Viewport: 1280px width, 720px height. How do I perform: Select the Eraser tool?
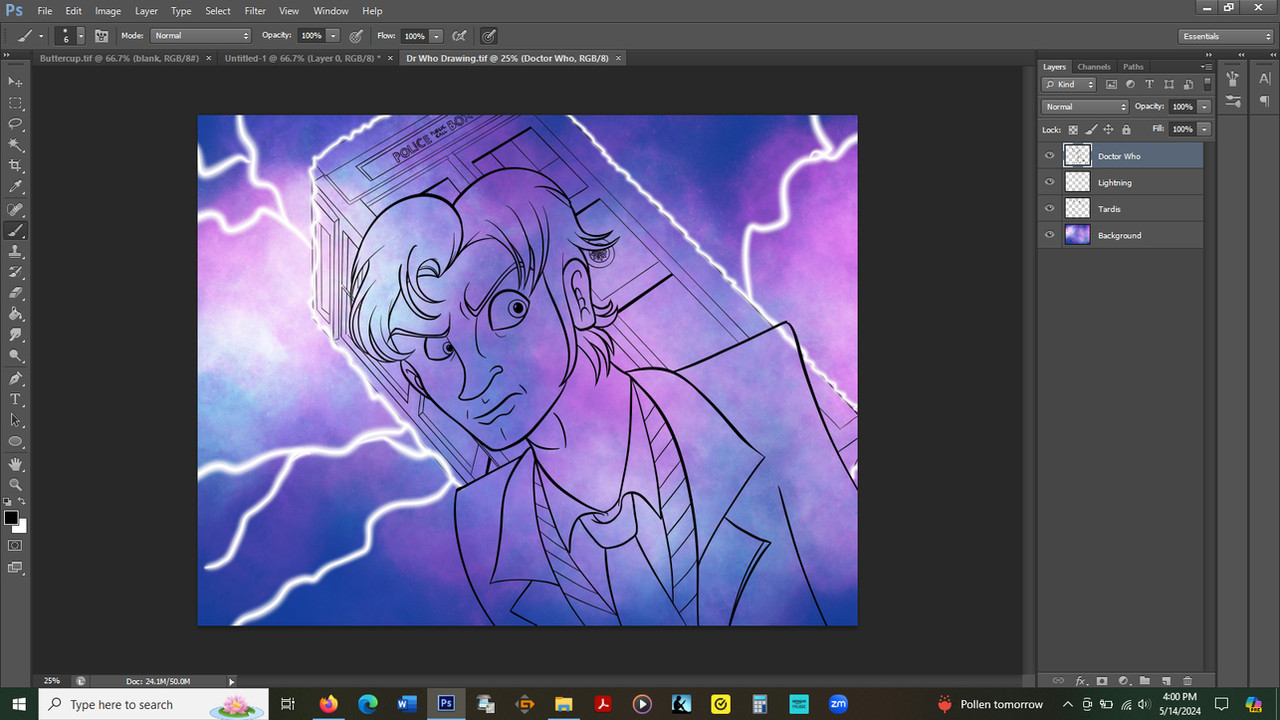tap(15, 293)
